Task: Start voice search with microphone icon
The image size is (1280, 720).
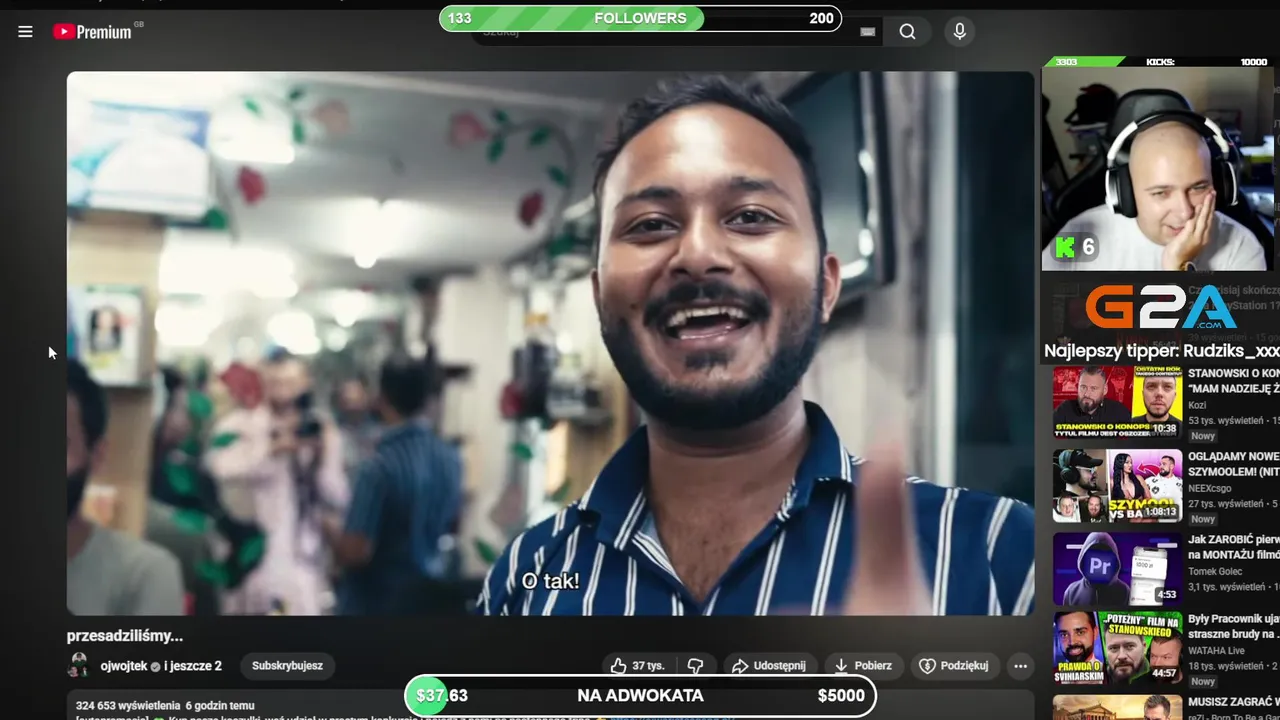Action: point(959,32)
